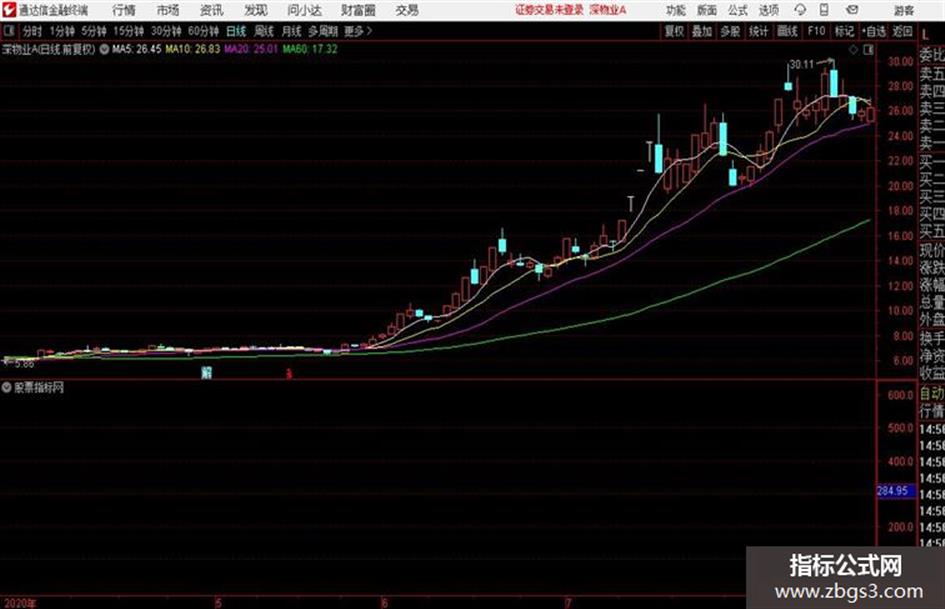Image resolution: width=945 pixels, height=609 pixels.
Task: Click the chart window layout icon near diamond
Action: (868, 50)
